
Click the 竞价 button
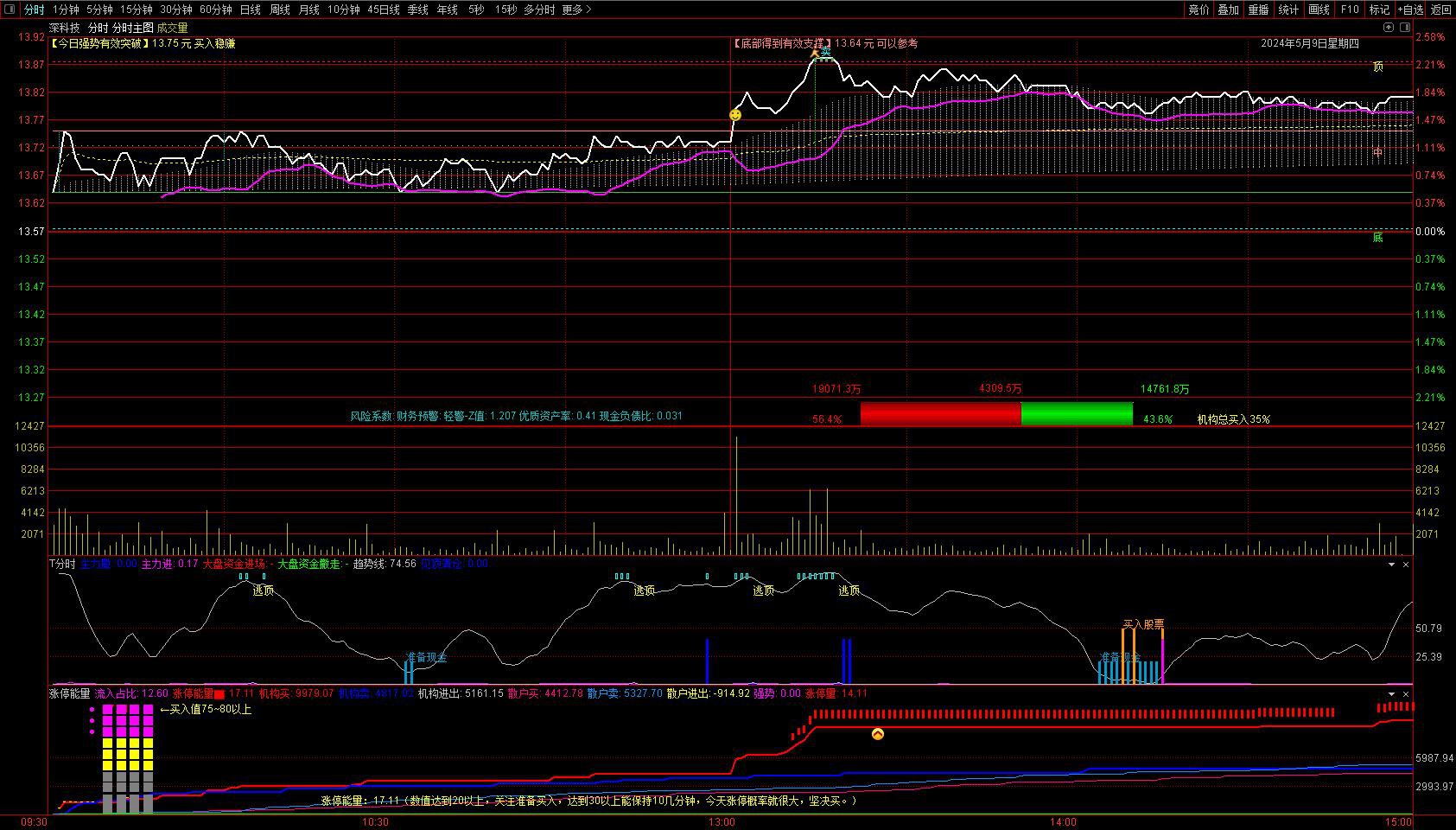tap(1199, 10)
